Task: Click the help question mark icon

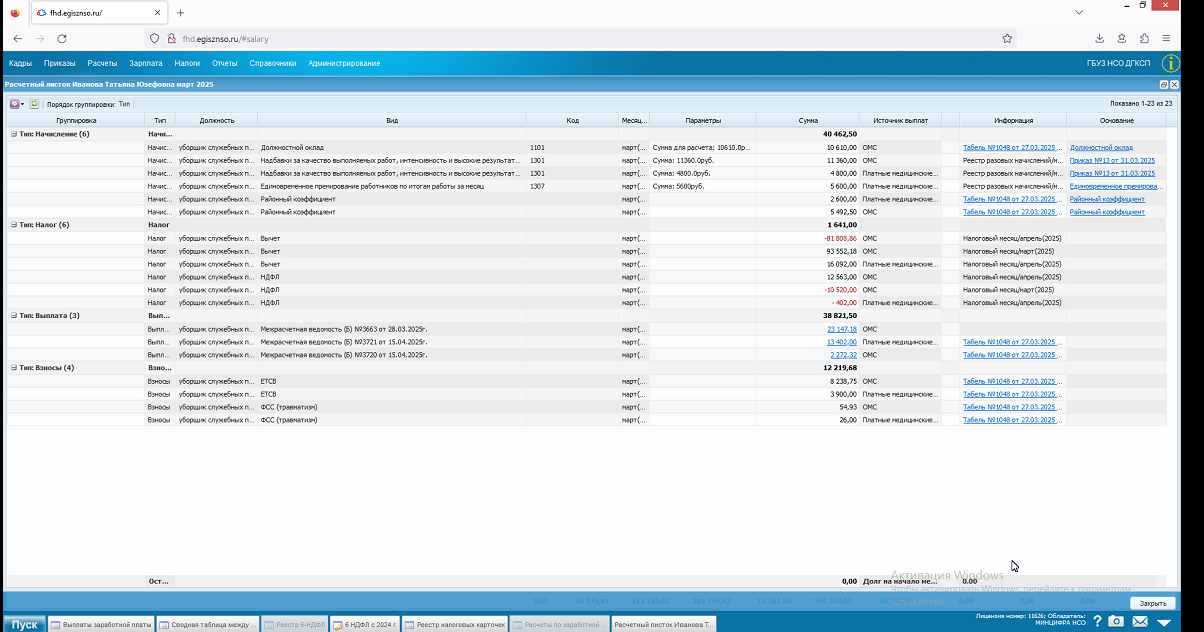Action: (x=1098, y=622)
